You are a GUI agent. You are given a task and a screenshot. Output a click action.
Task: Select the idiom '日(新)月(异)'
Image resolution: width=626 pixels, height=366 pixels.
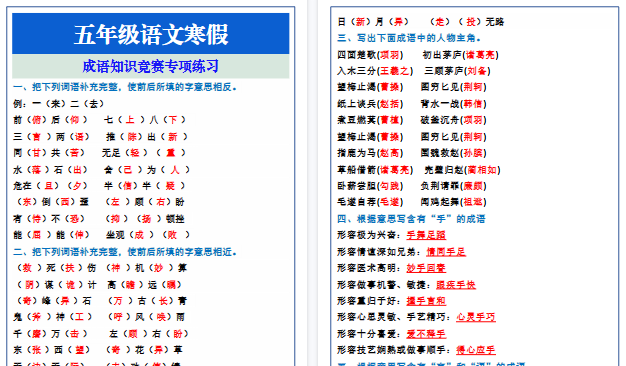coord(373,22)
